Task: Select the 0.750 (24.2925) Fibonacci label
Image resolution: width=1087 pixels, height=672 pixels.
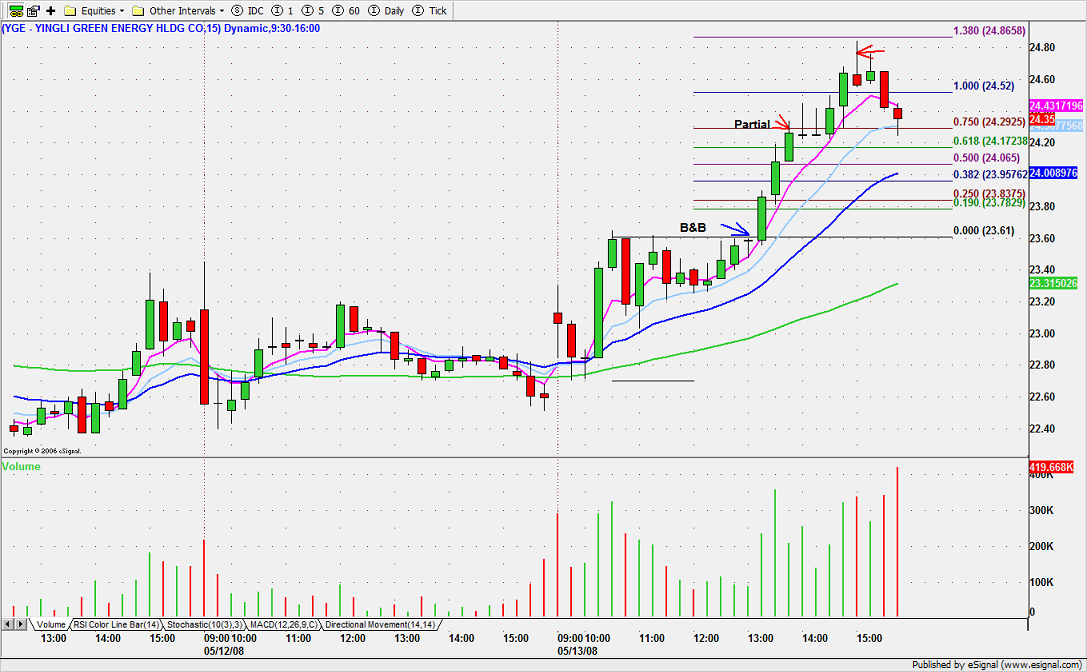Action: tap(989, 122)
